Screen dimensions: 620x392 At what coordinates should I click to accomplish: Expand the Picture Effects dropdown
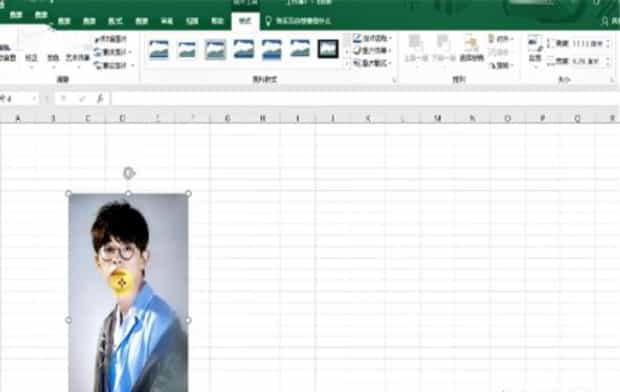click(372, 50)
